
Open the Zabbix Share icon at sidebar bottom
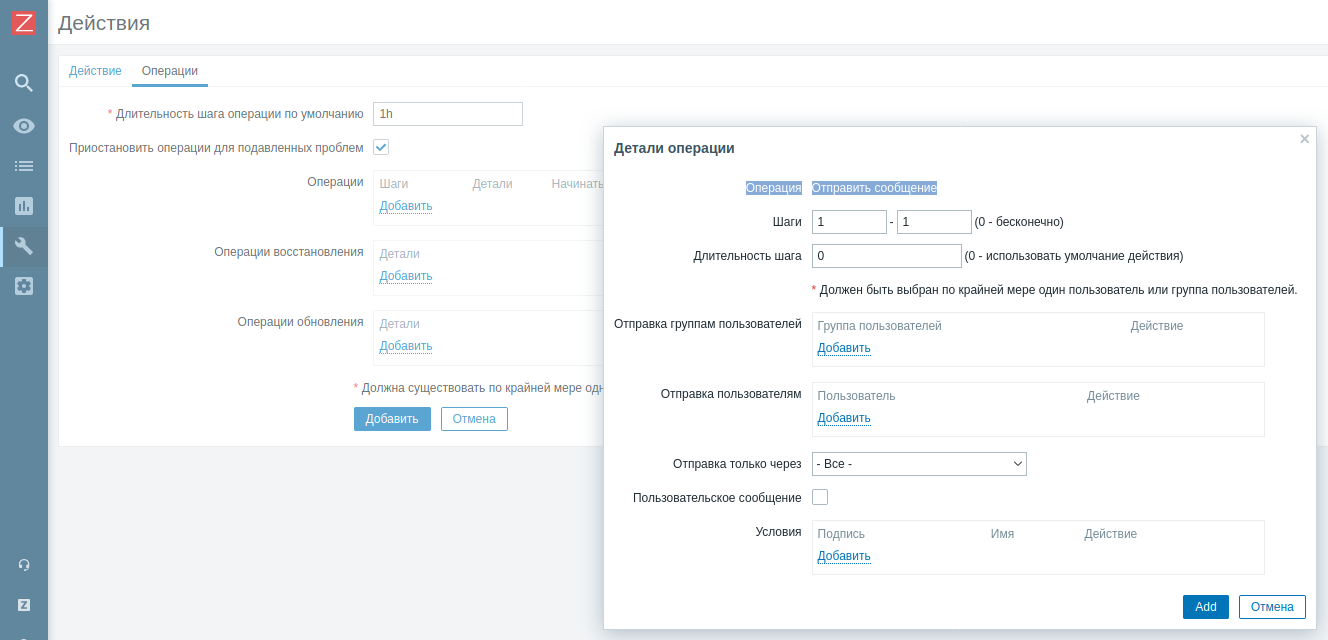click(x=23, y=604)
